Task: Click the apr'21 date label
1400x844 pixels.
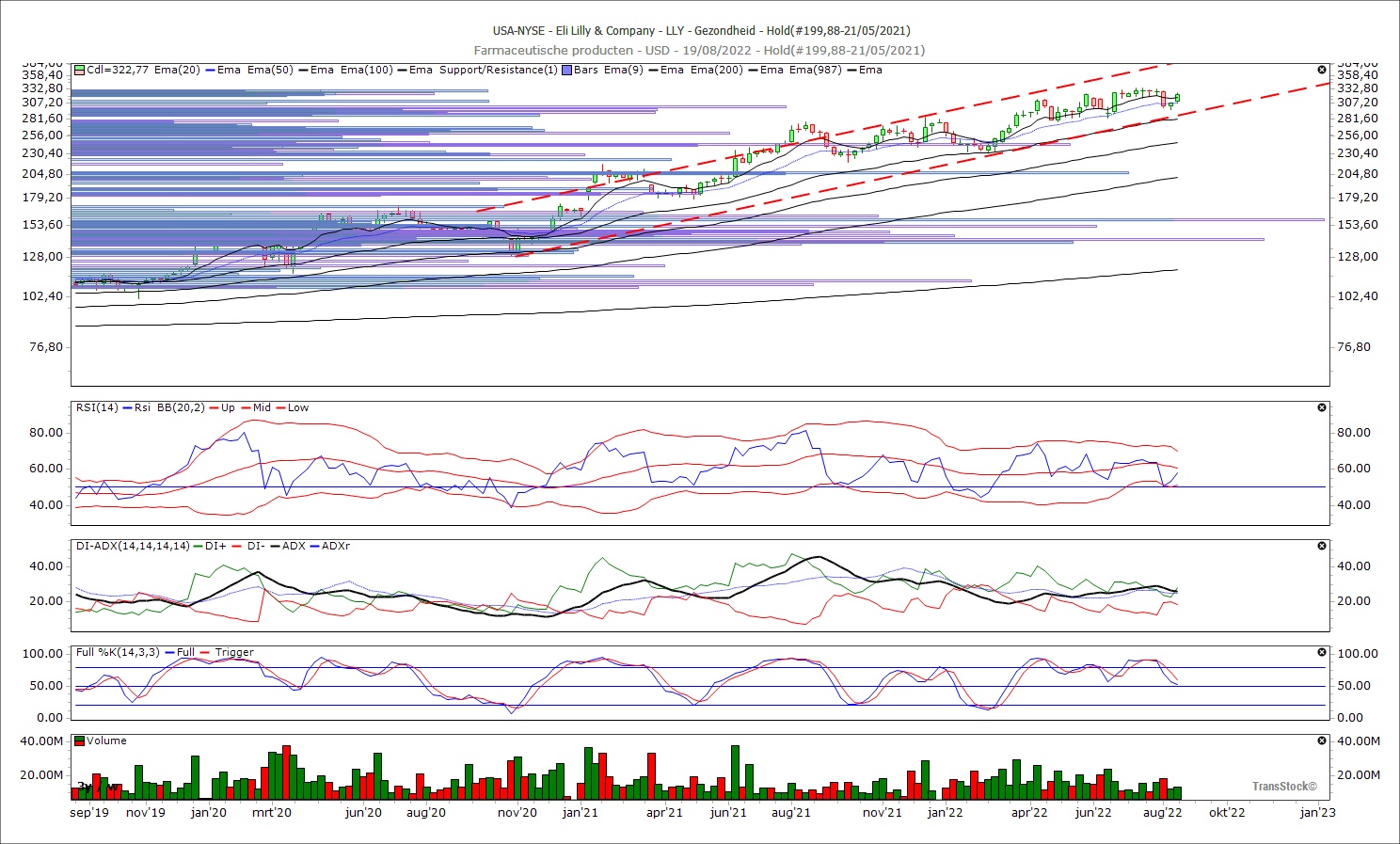Action: pyautogui.click(x=664, y=812)
